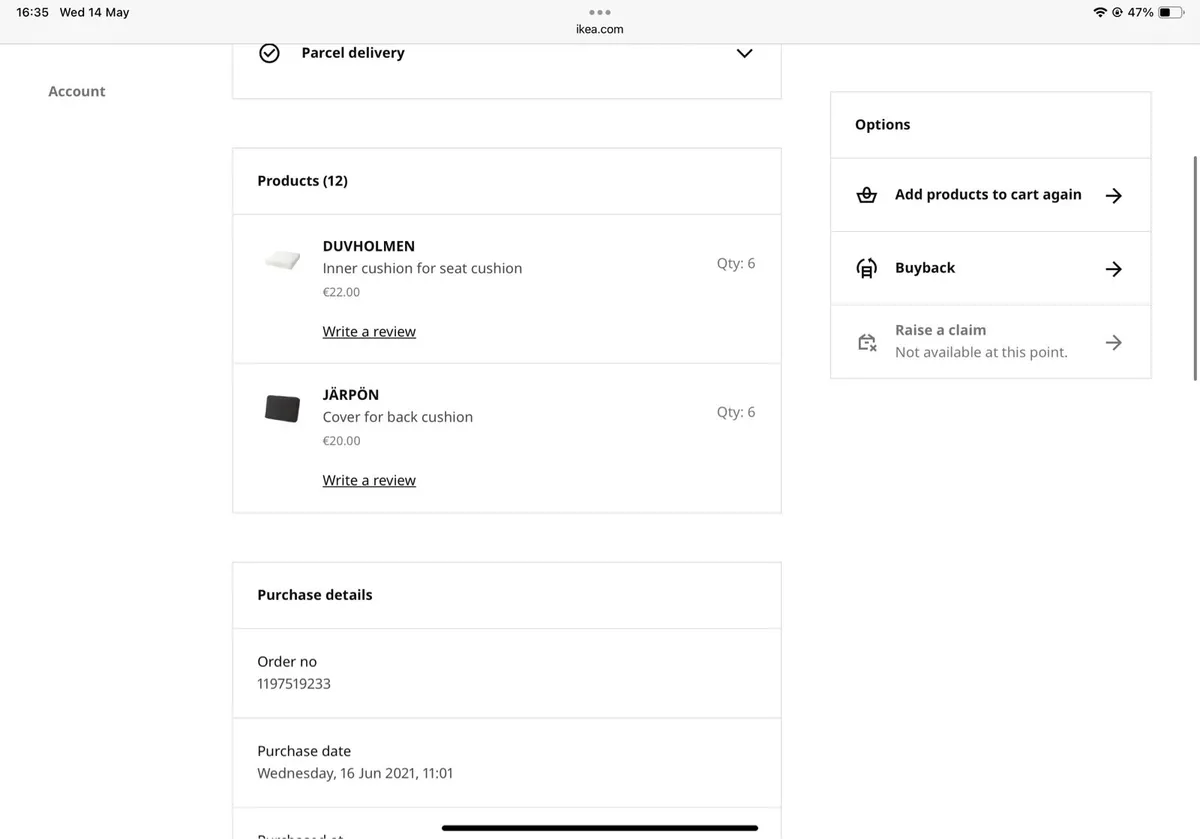Click the cart basket icon
The width and height of the screenshot is (1200, 839).
867,195
